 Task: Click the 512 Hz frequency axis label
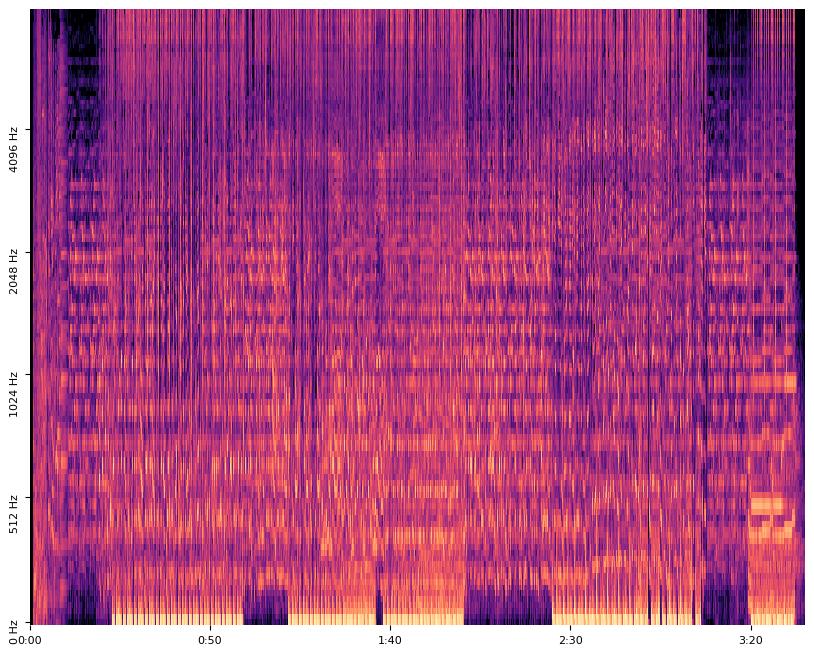point(13,514)
